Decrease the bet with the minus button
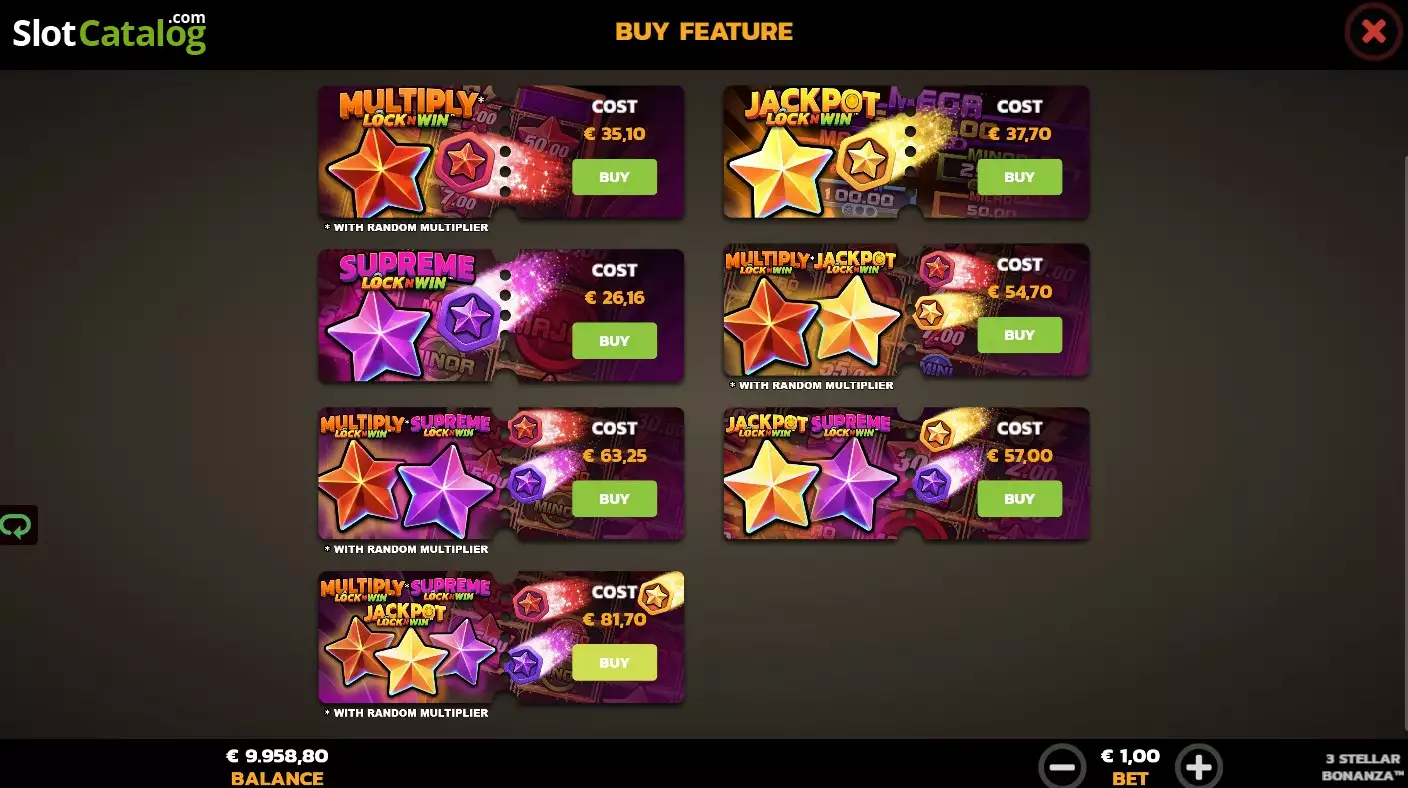 (1062, 767)
